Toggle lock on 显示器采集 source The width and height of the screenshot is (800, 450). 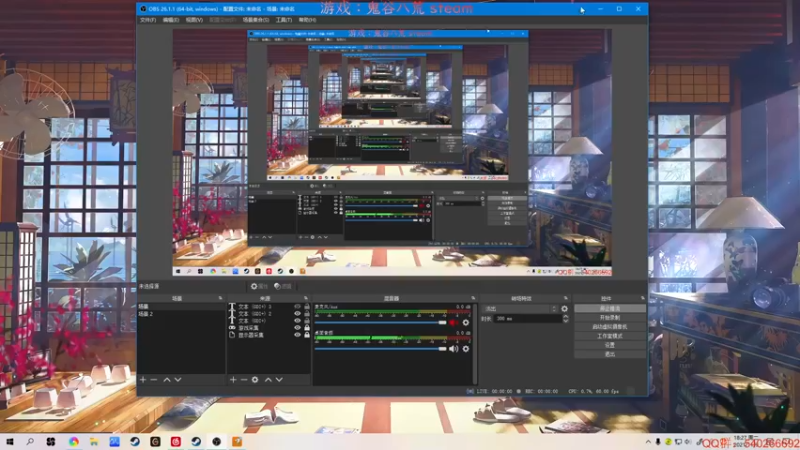(307, 335)
